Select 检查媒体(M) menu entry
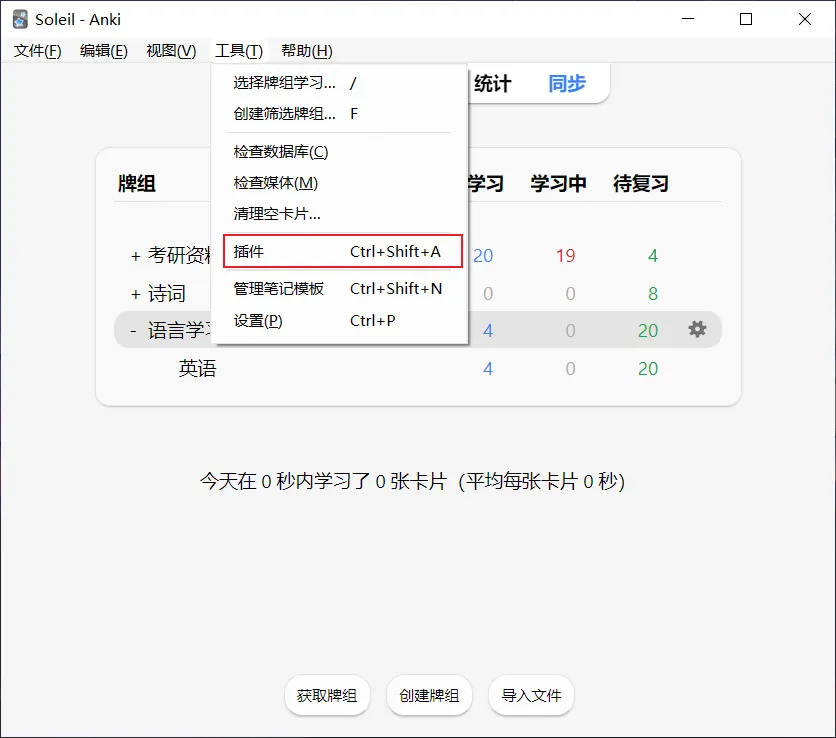 click(339, 183)
